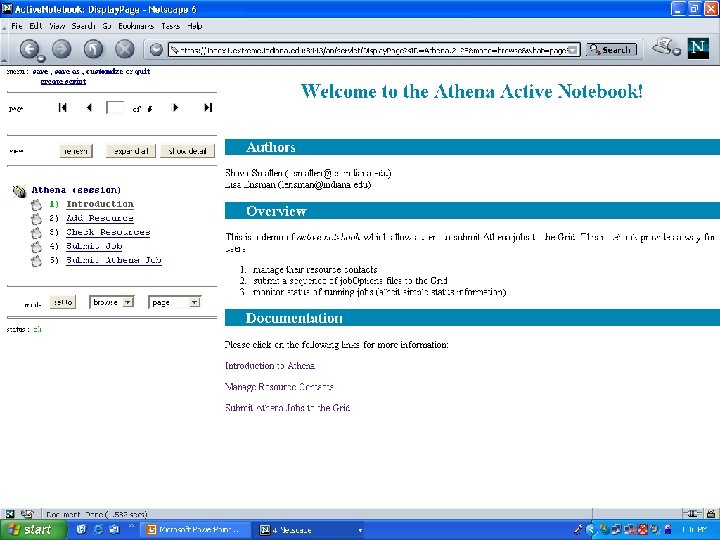
Task: Click the third quick launch icon
Action: [x=114, y=529]
